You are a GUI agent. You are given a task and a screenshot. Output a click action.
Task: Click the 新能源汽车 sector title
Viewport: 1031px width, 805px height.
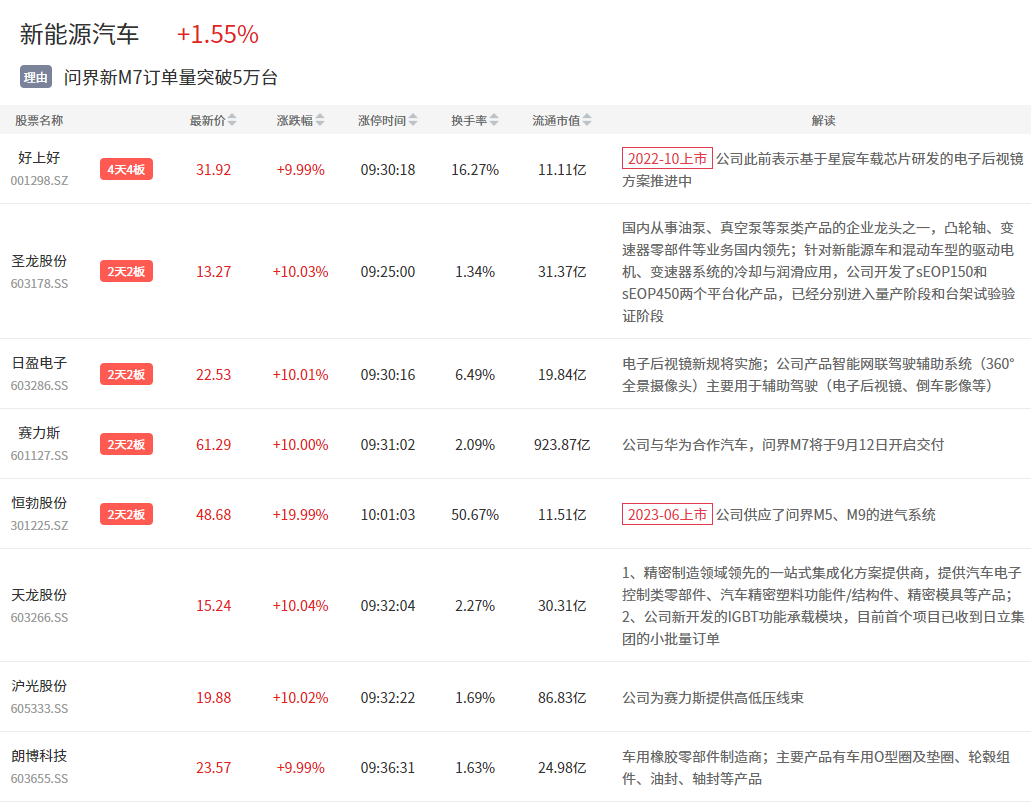(79, 34)
